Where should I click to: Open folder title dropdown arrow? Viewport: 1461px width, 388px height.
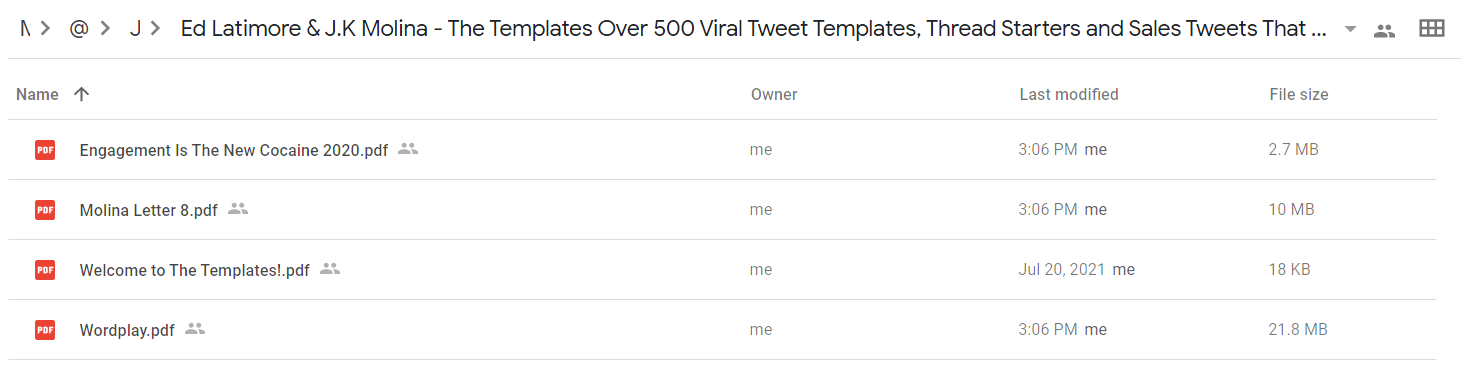[x=1351, y=30]
